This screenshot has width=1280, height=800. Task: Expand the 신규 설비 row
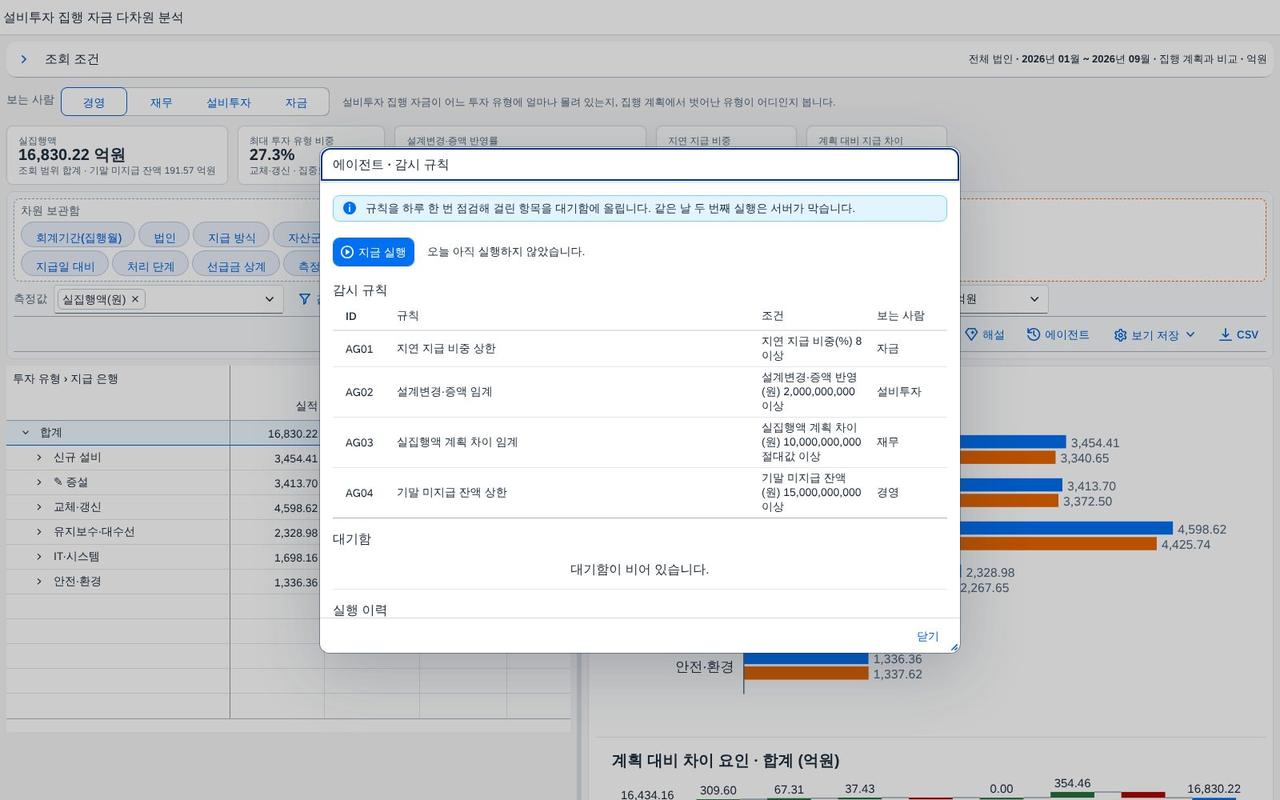tap(39, 458)
